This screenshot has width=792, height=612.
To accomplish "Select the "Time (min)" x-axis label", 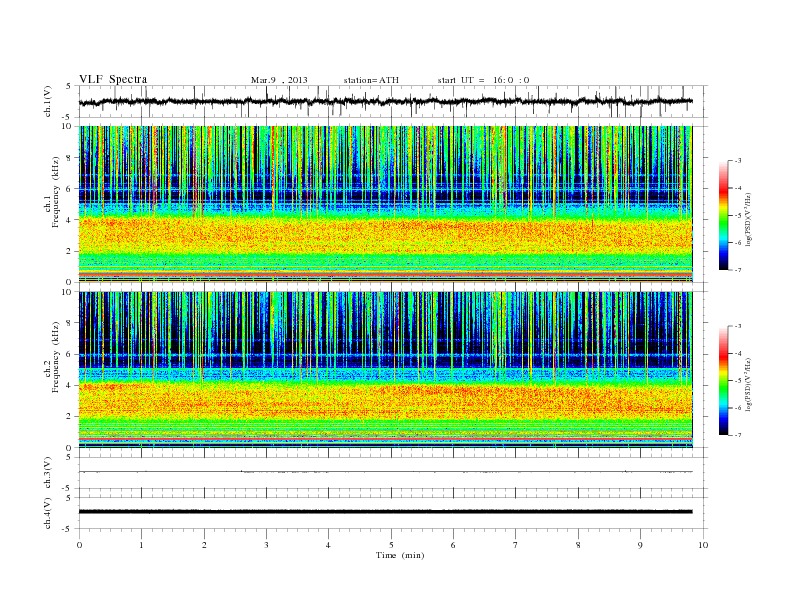I will [400, 555].
